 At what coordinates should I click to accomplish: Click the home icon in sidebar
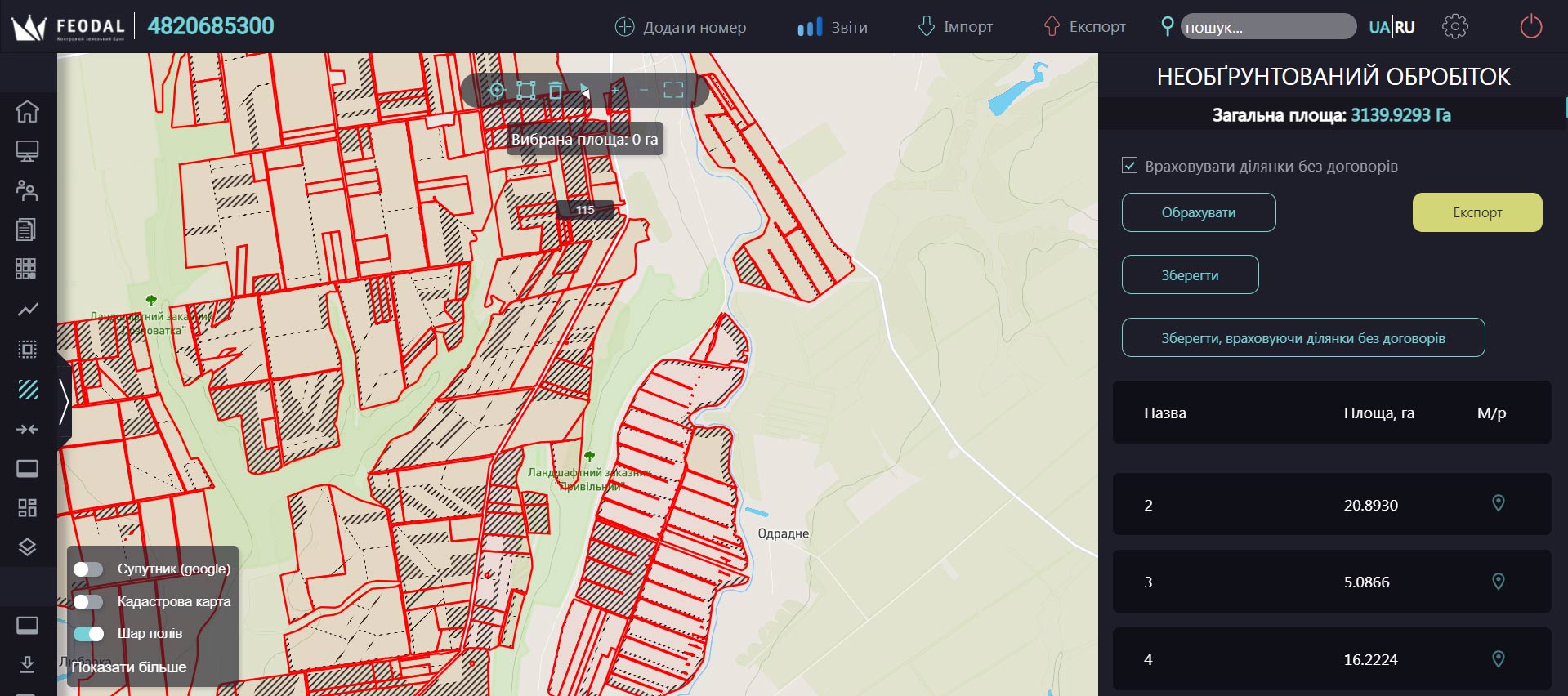[x=27, y=111]
